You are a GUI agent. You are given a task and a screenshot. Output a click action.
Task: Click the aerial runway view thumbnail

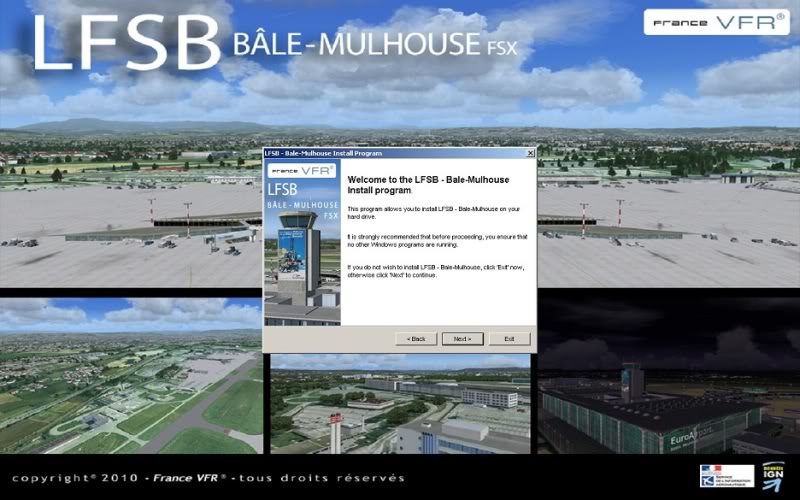click(x=131, y=376)
